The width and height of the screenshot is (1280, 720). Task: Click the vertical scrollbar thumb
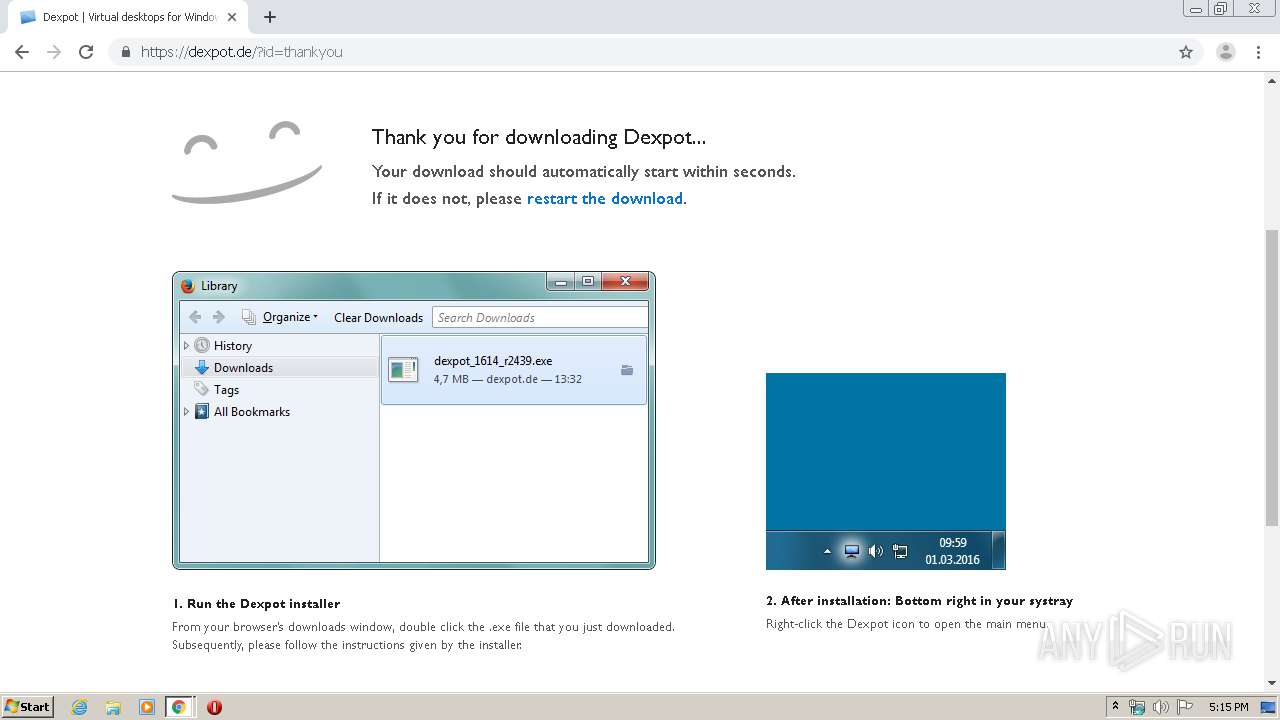[x=1272, y=377]
